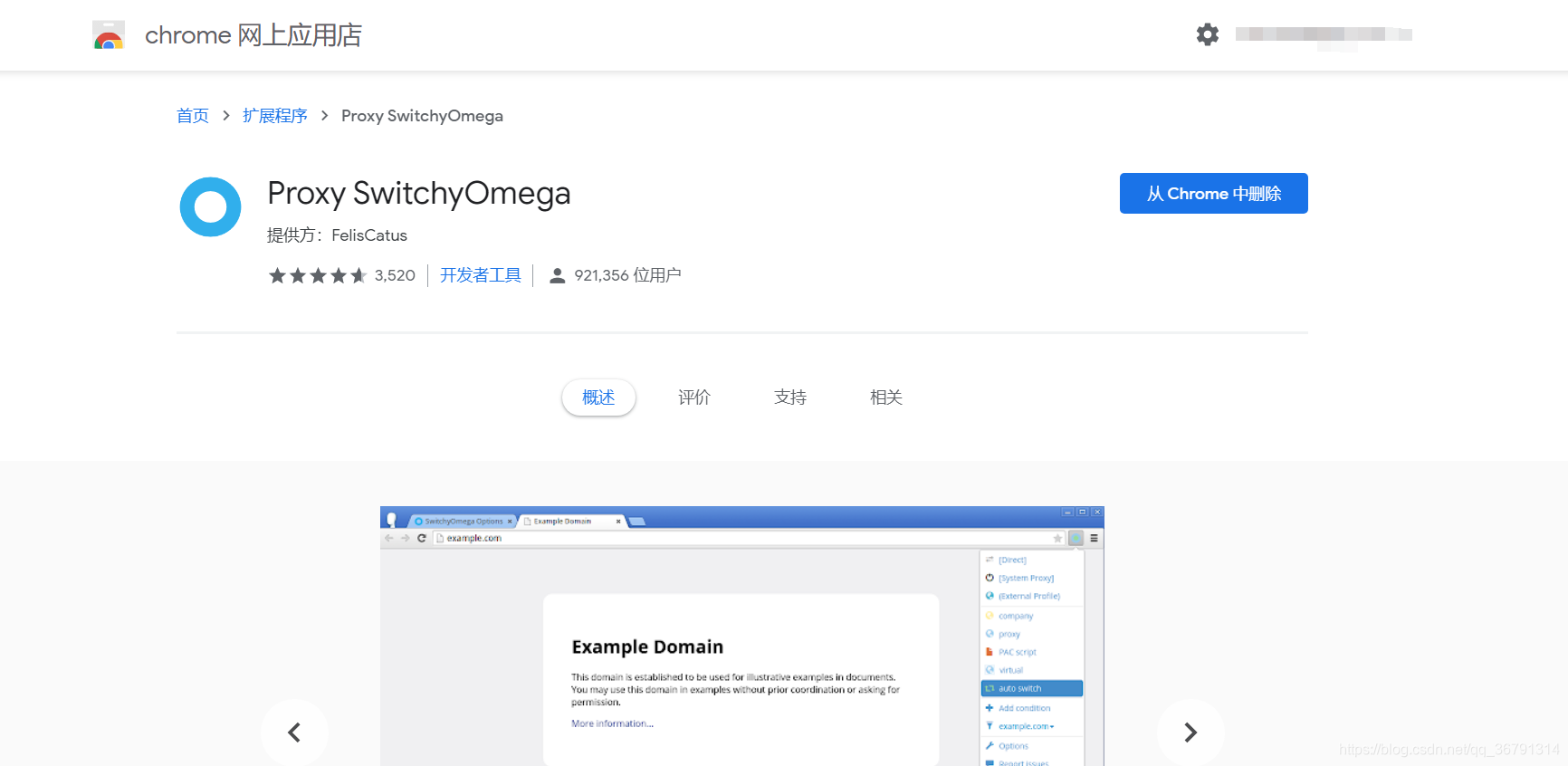
Task: Click the chrome 网上应用店 title text
Action: [253, 35]
